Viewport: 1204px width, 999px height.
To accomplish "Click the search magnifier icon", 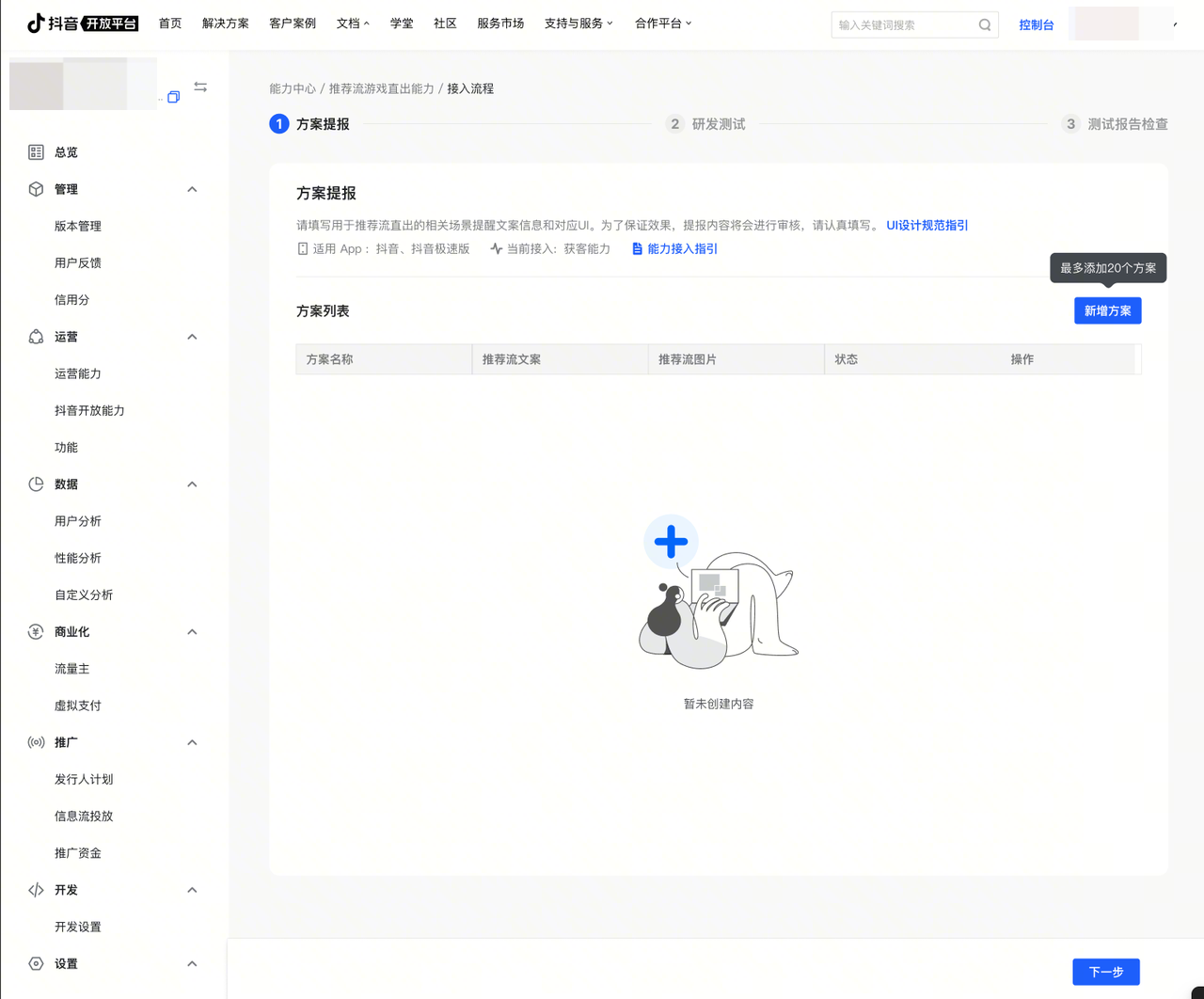I will [984, 25].
